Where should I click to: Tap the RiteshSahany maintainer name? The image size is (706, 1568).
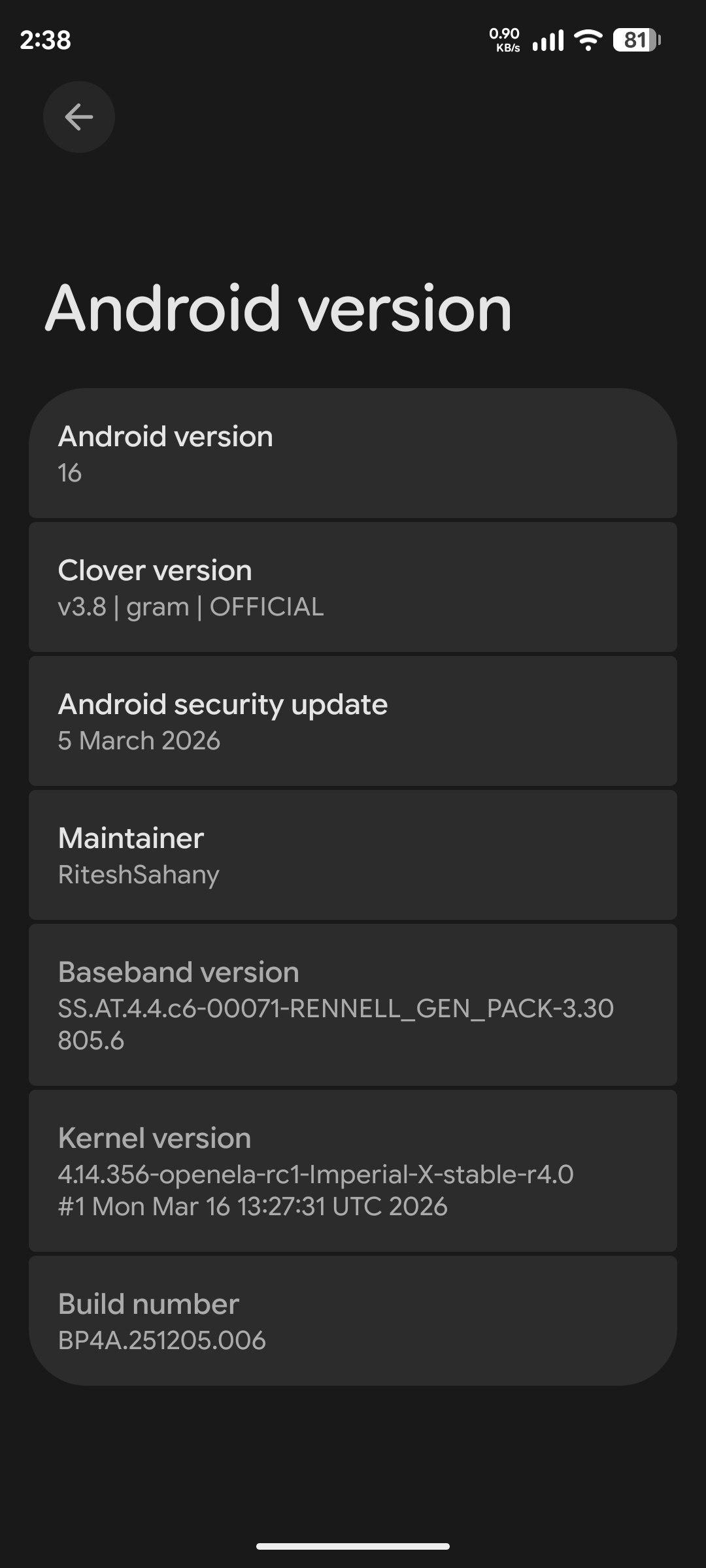coord(139,875)
